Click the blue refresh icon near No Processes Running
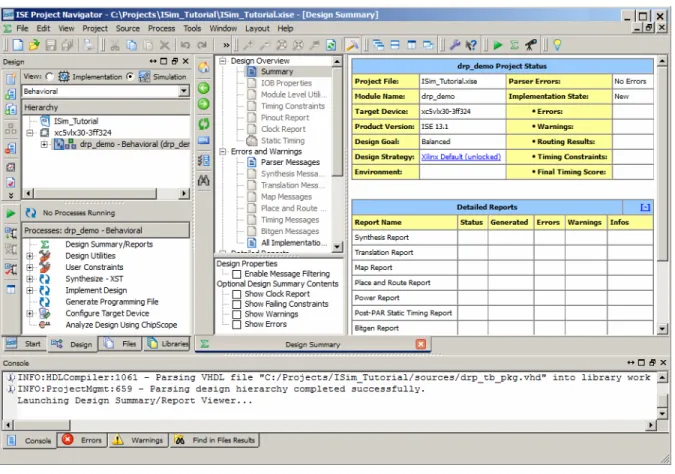The height and width of the screenshot is (474, 675). point(31,213)
